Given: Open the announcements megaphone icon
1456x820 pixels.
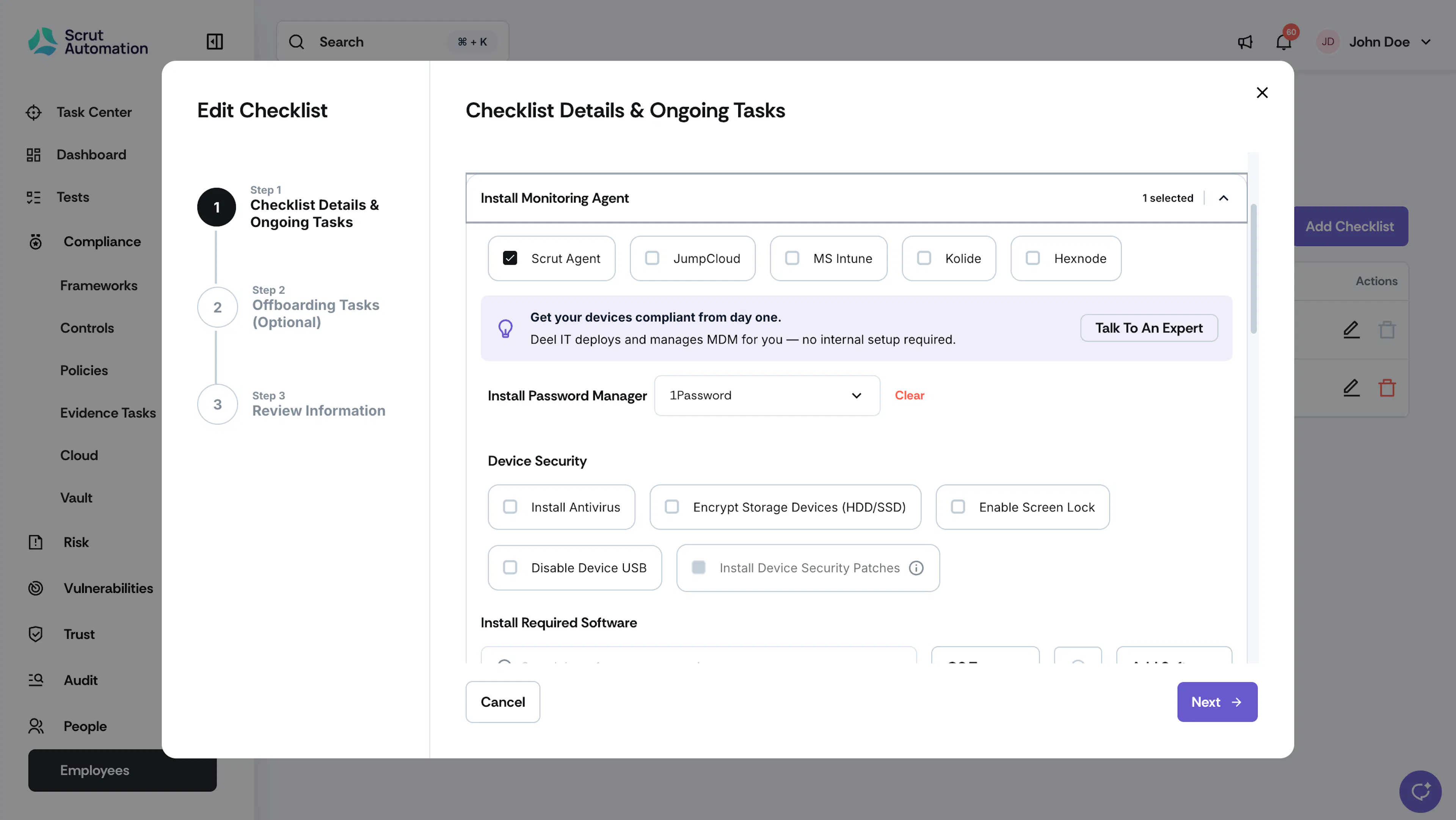Looking at the screenshot, I should [x=1244, y=42].
